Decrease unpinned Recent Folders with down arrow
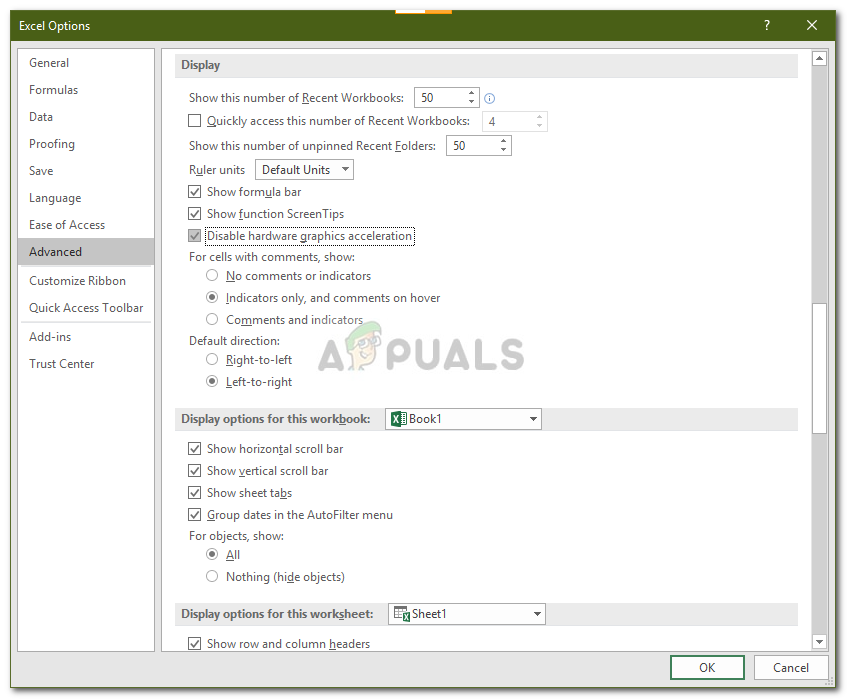Viewport: 847px width, 699px height. pyautogui.click(x=503, y=150)
